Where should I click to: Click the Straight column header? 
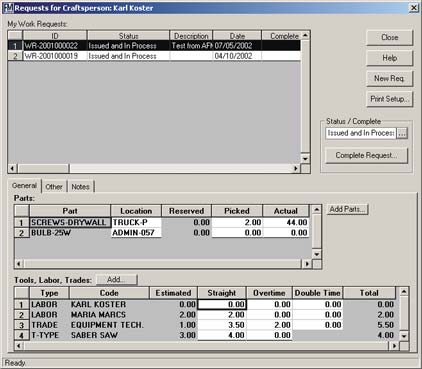(222, 293)
